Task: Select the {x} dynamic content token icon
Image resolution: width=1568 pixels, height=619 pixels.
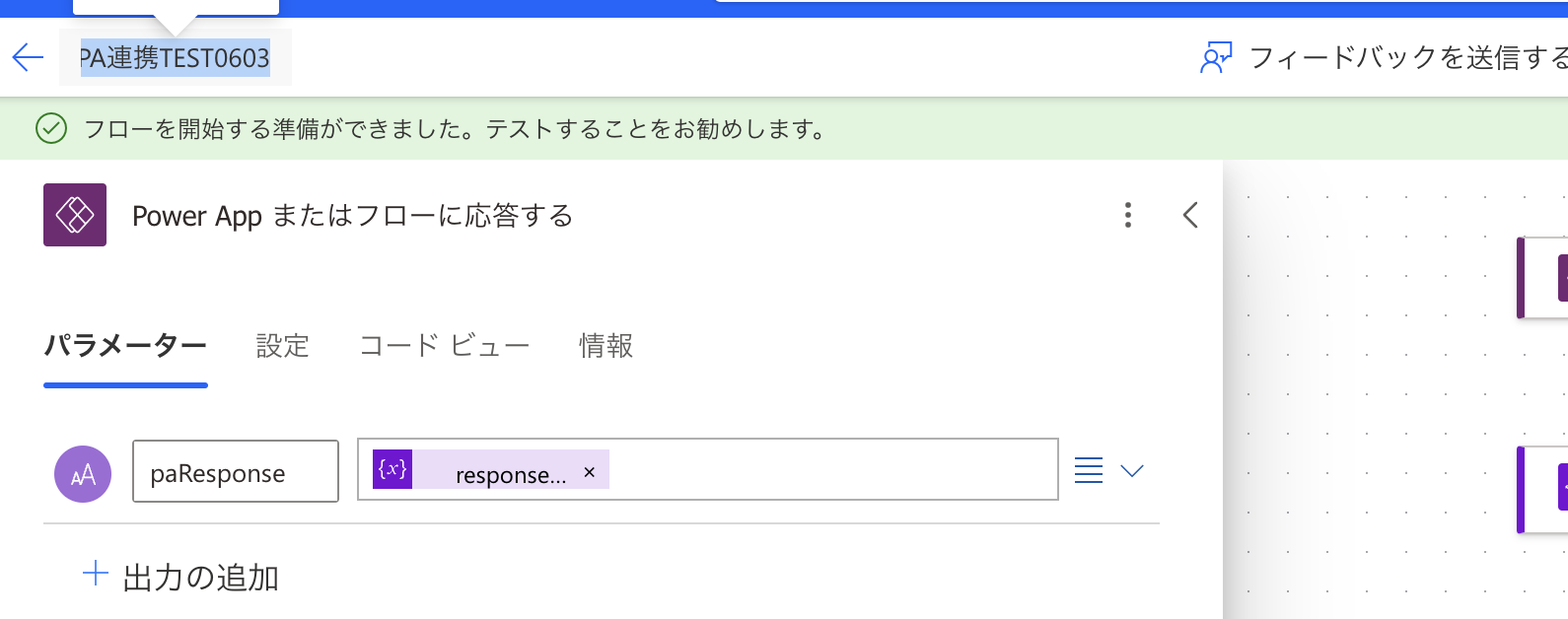Action: point(392,469)
